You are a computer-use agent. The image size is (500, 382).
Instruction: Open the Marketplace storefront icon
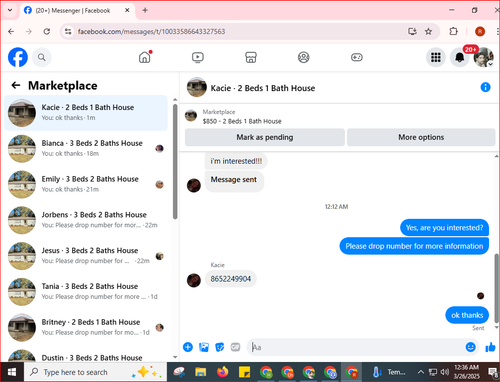[251, 57]
